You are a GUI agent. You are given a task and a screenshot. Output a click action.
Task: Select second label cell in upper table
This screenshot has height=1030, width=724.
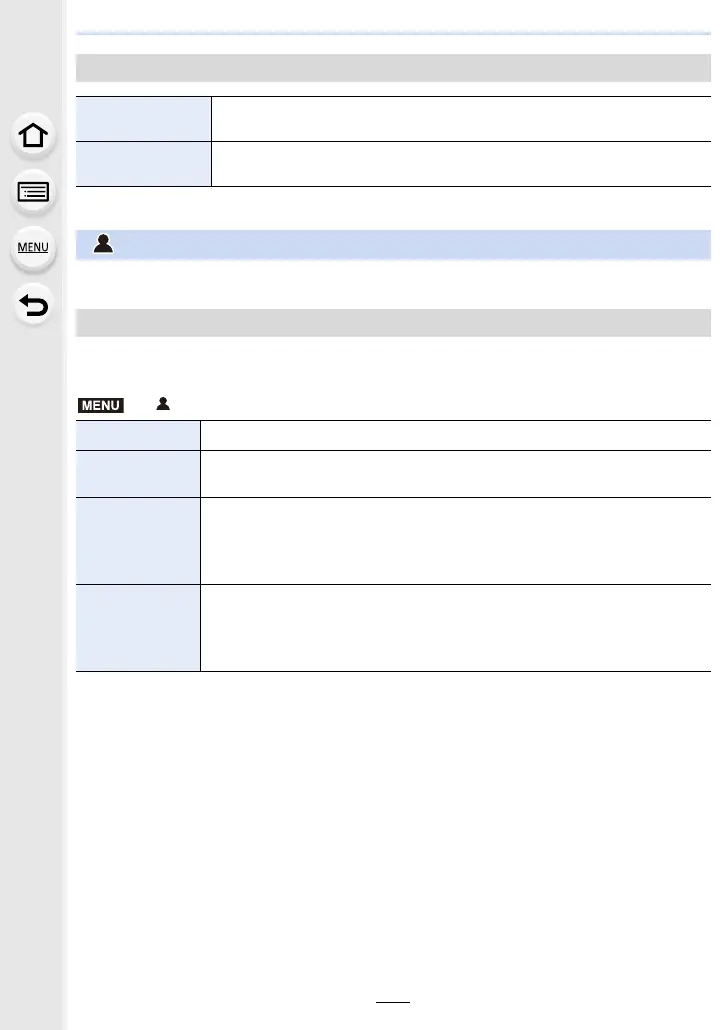(143, 164)
